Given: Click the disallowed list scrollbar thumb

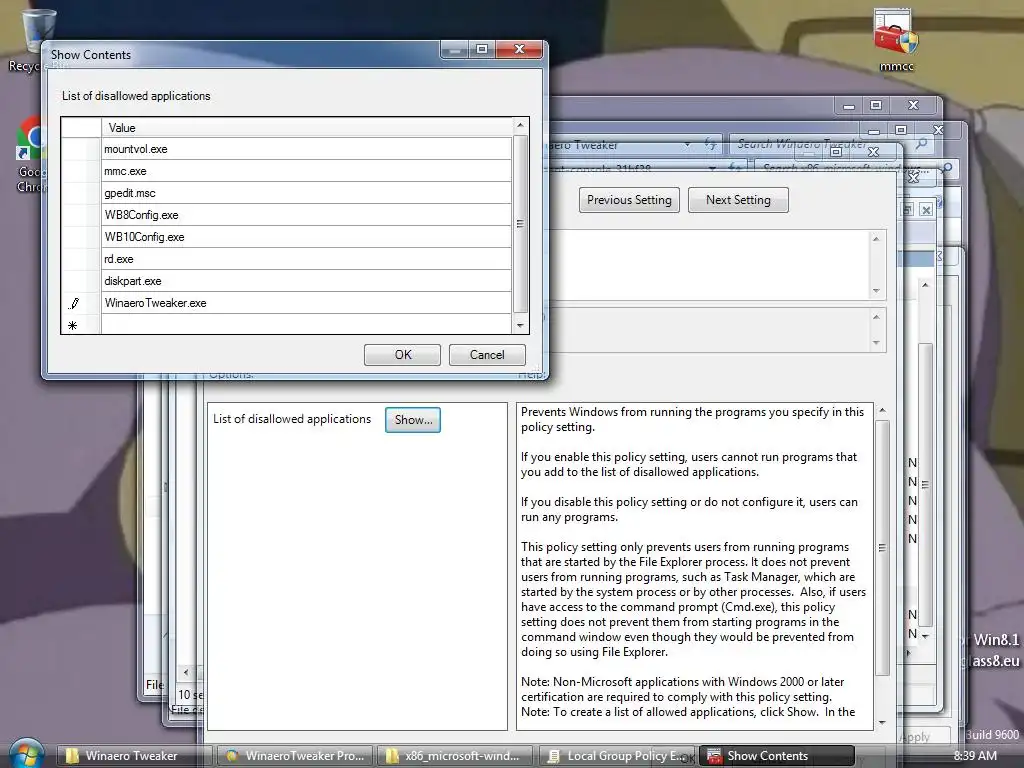Looking at the screenshot, I should click(x=520, y=224).
